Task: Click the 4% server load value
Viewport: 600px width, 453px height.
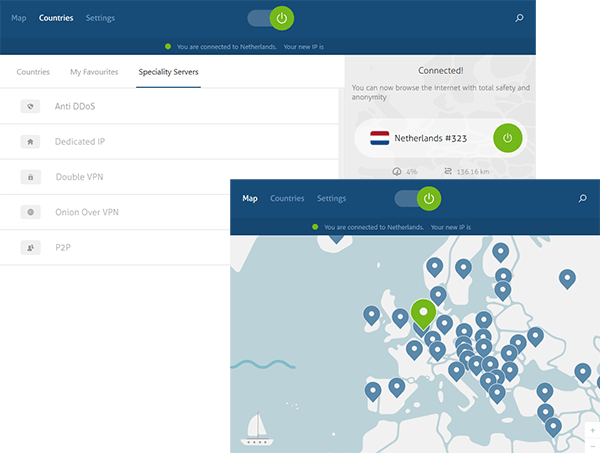Action: [x=411, y=172]
